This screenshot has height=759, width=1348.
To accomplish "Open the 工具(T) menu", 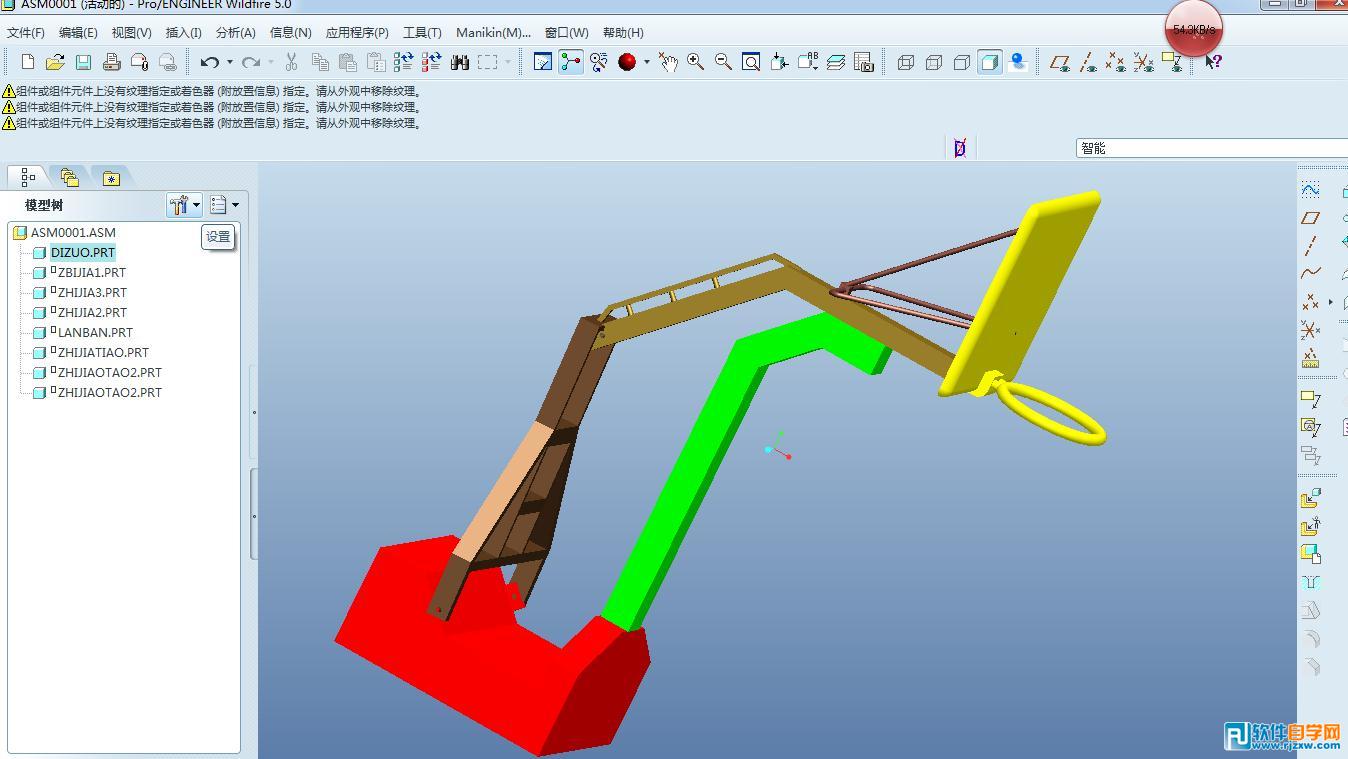I will [x=422, y=33].
